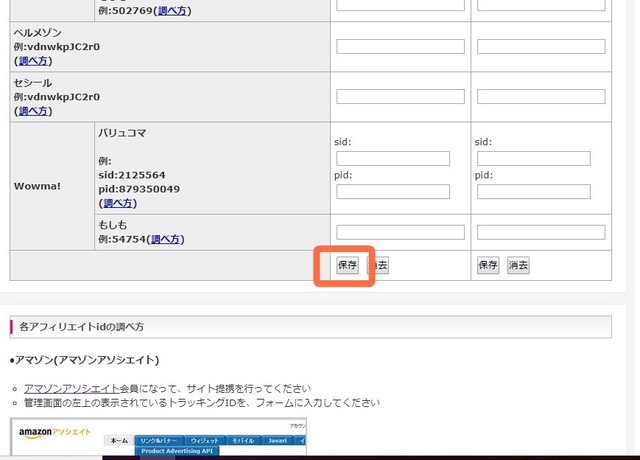This screenshot has width=640, height=460.
Task: Select the 各アフィリエイトidの調べ方 heading
Action: point(82,327)
